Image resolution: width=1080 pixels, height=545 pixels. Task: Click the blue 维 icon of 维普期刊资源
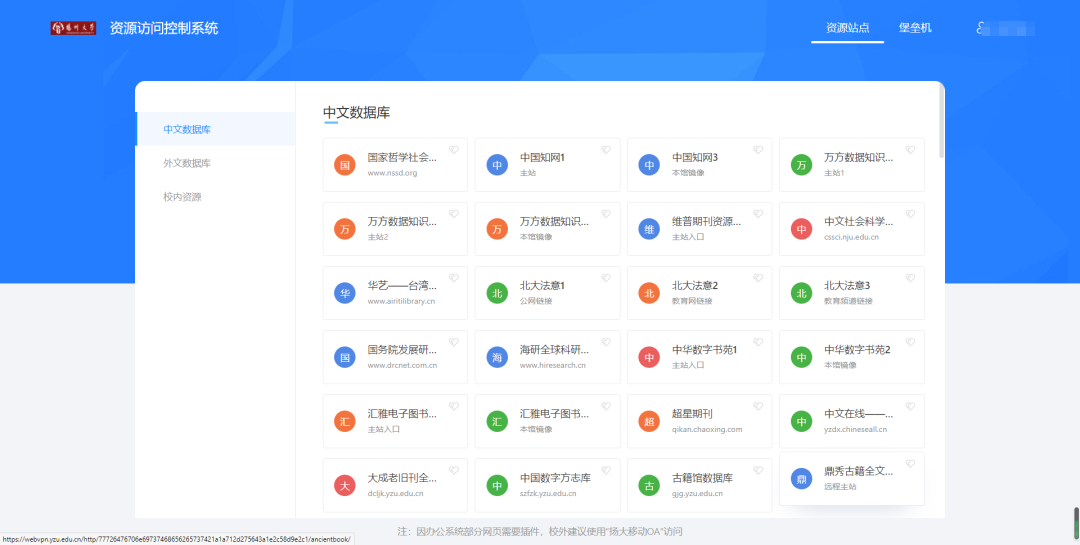[649, 229]
